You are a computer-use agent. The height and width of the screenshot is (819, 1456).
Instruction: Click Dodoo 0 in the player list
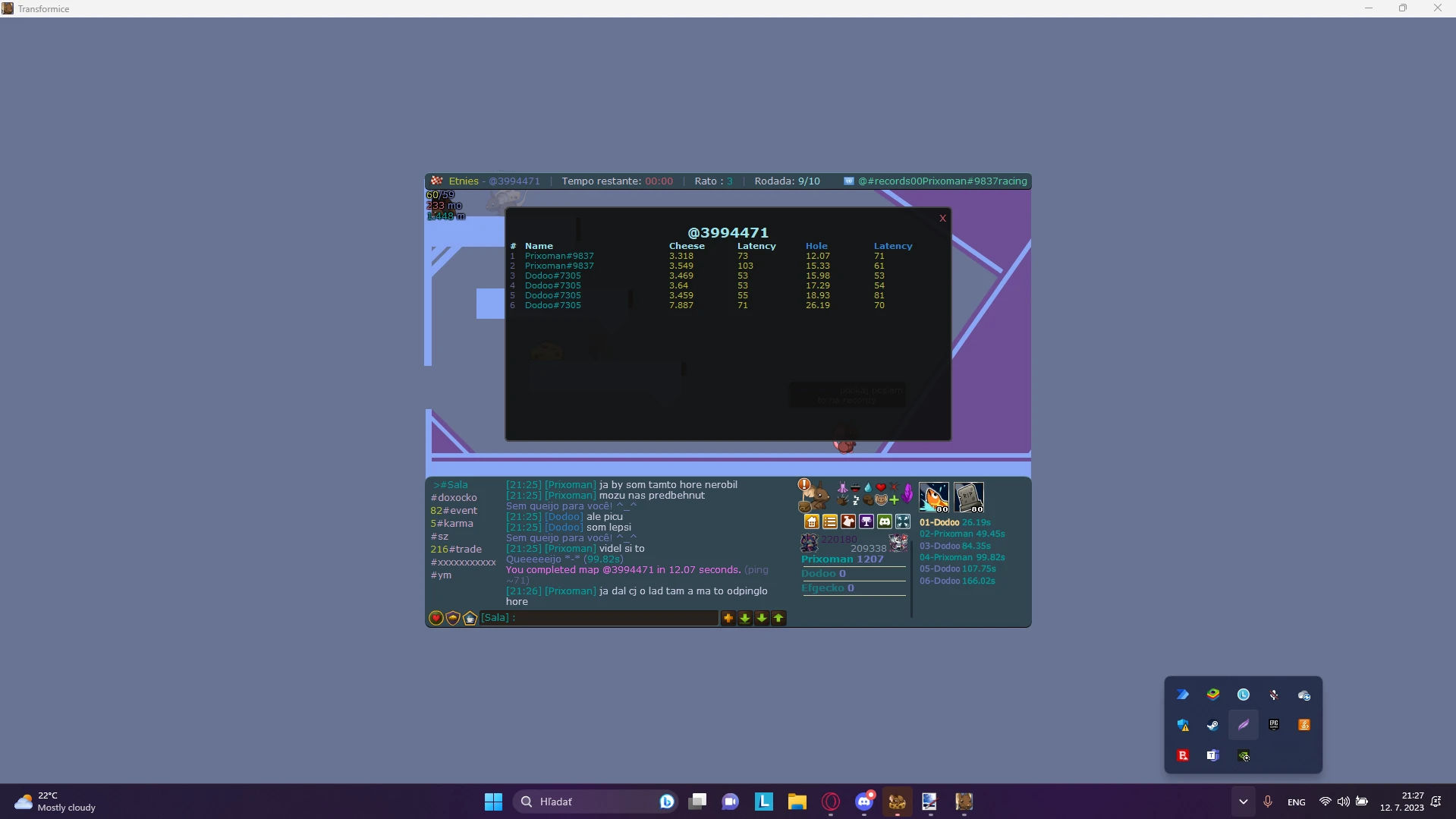[823, 574]
